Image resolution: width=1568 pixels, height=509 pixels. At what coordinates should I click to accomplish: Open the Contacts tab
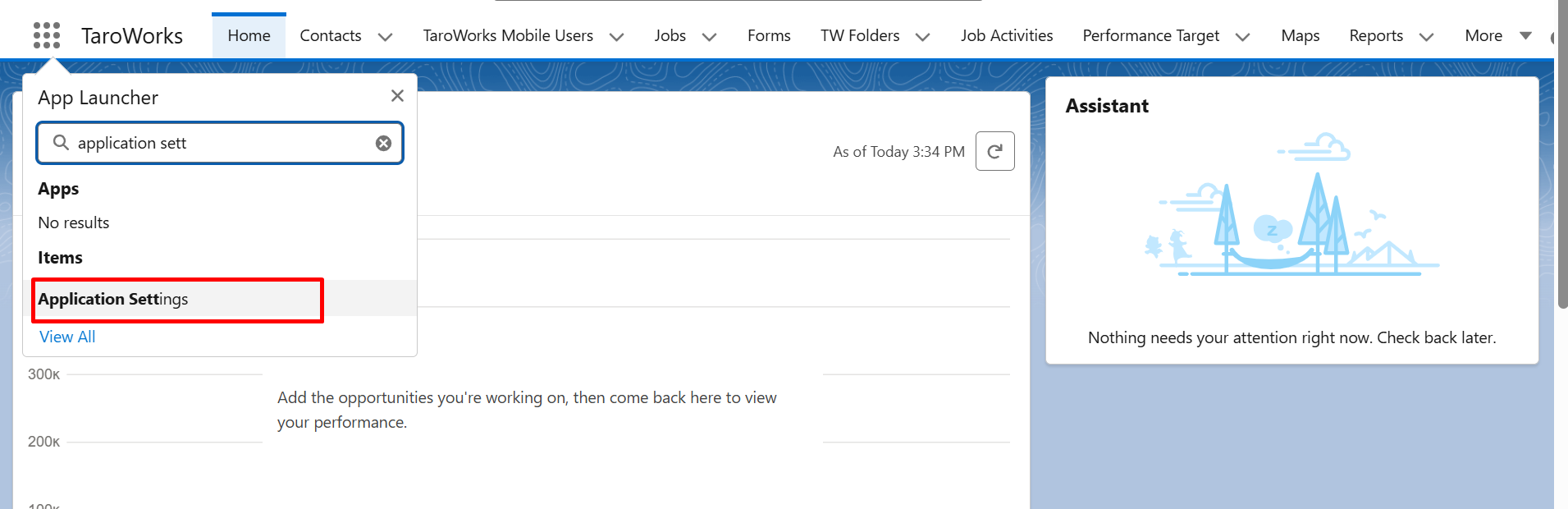tap(330, 35)
